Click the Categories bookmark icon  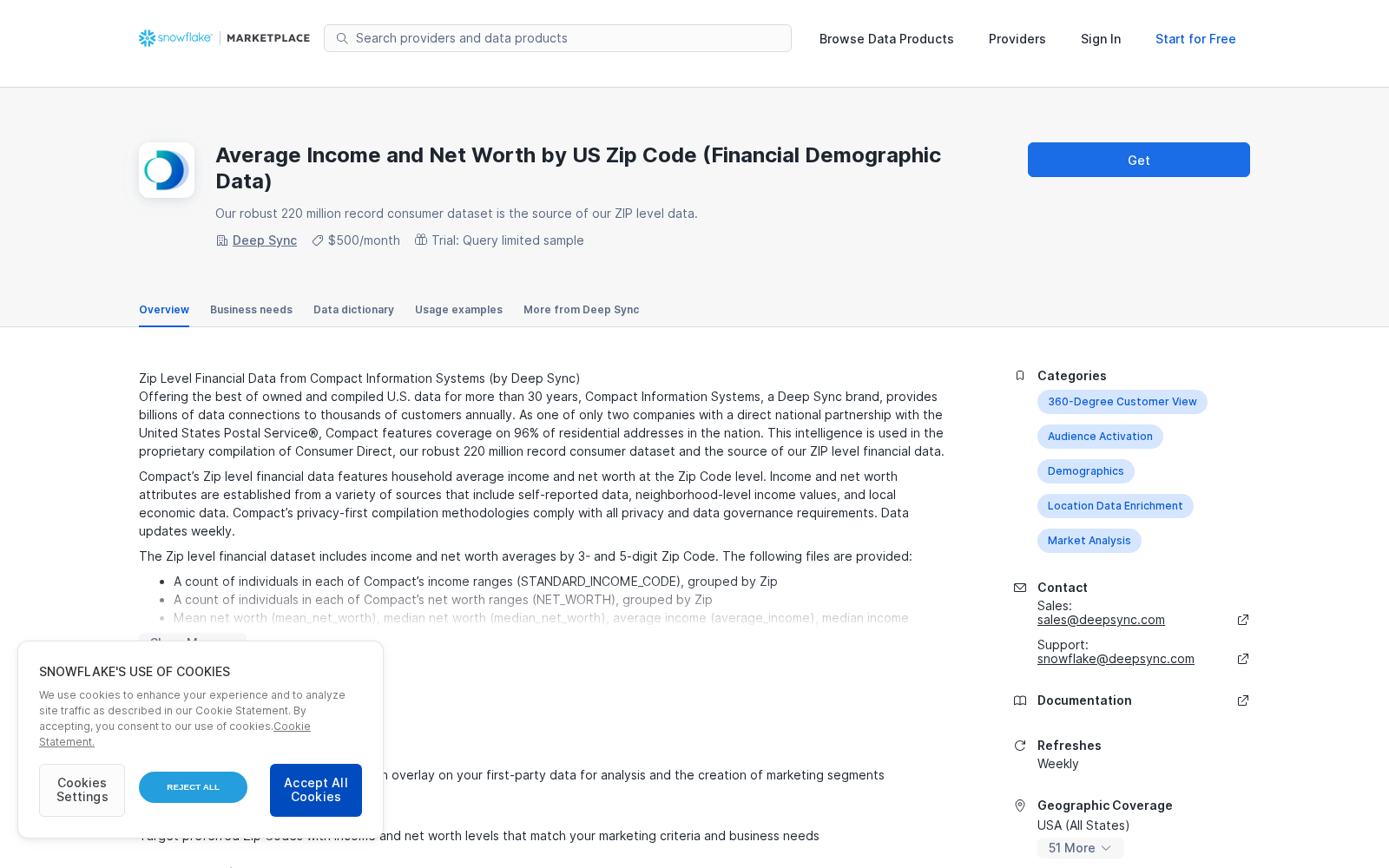click(x=1020, y=376)
